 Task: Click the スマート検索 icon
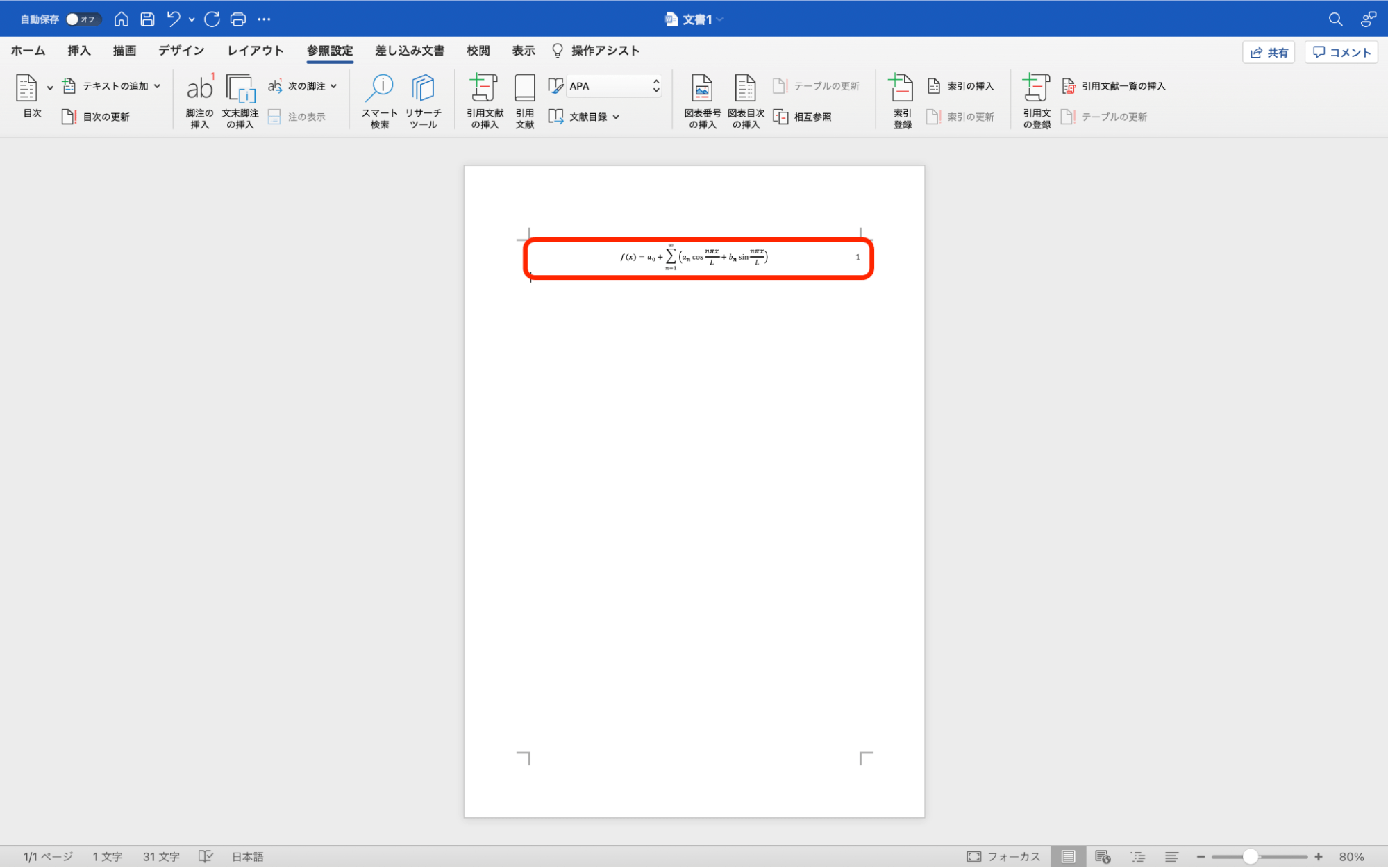380,101
